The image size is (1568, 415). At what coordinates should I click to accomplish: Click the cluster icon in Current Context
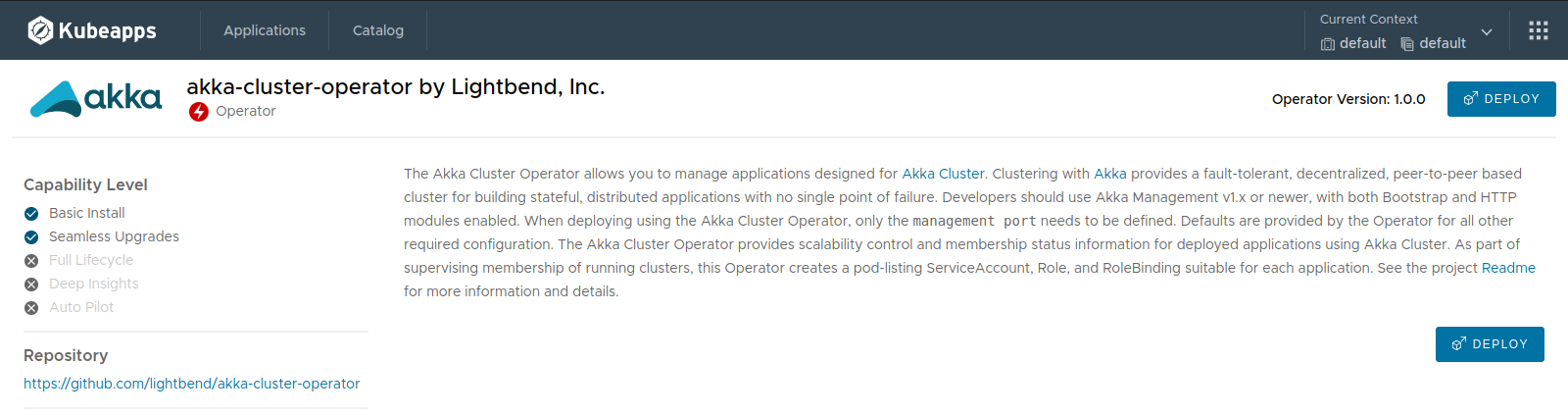[1328, 44]
